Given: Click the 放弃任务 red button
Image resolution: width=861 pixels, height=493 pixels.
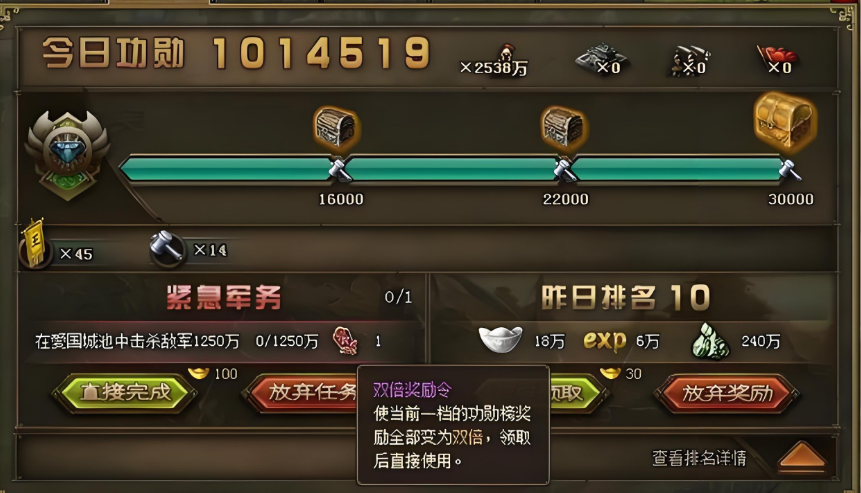Looking at the screenshot, I should tap(301, 392).
